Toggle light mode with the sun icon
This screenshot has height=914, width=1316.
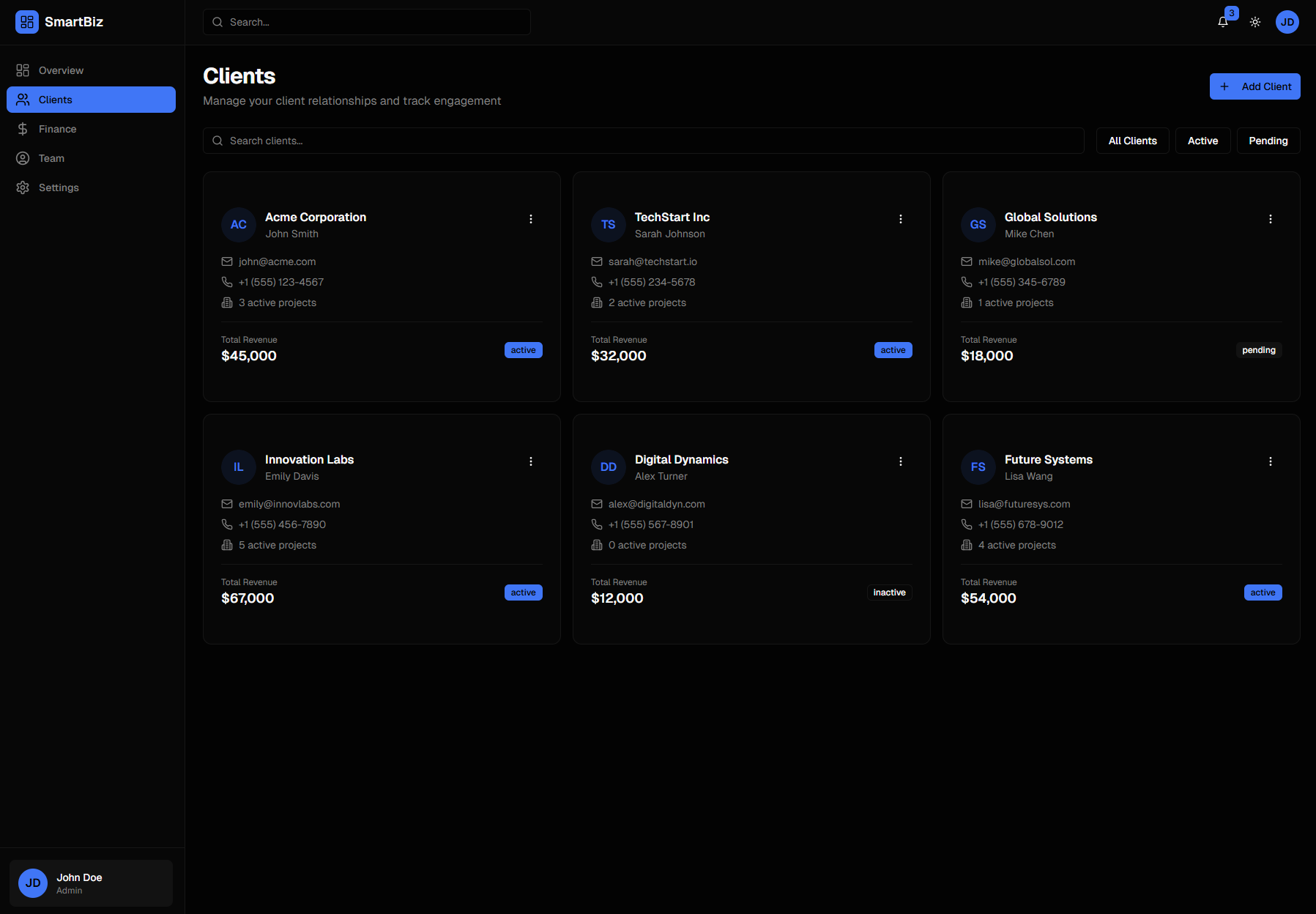(x=1254, y=21)
